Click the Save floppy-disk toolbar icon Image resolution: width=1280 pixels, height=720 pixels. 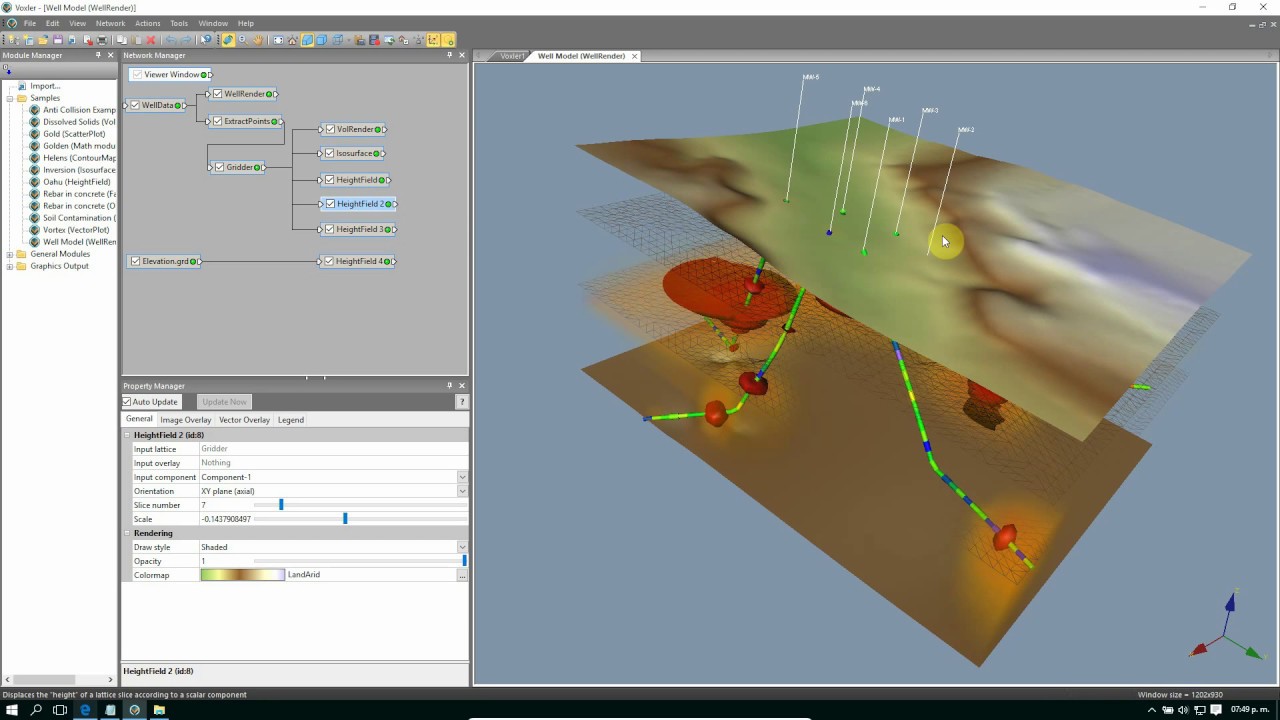(58, 40)
